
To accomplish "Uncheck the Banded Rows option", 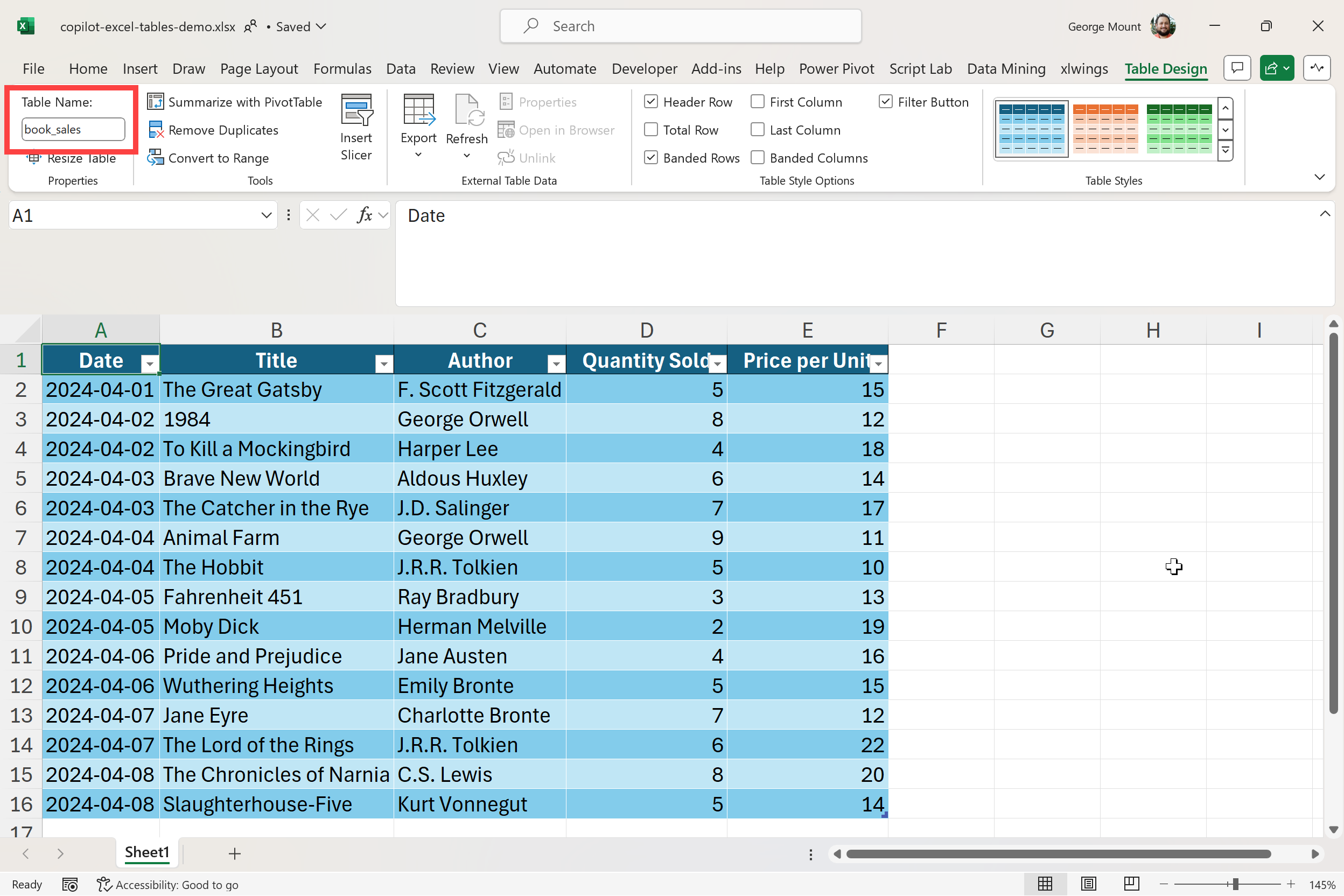I will (x=651, y=158).
